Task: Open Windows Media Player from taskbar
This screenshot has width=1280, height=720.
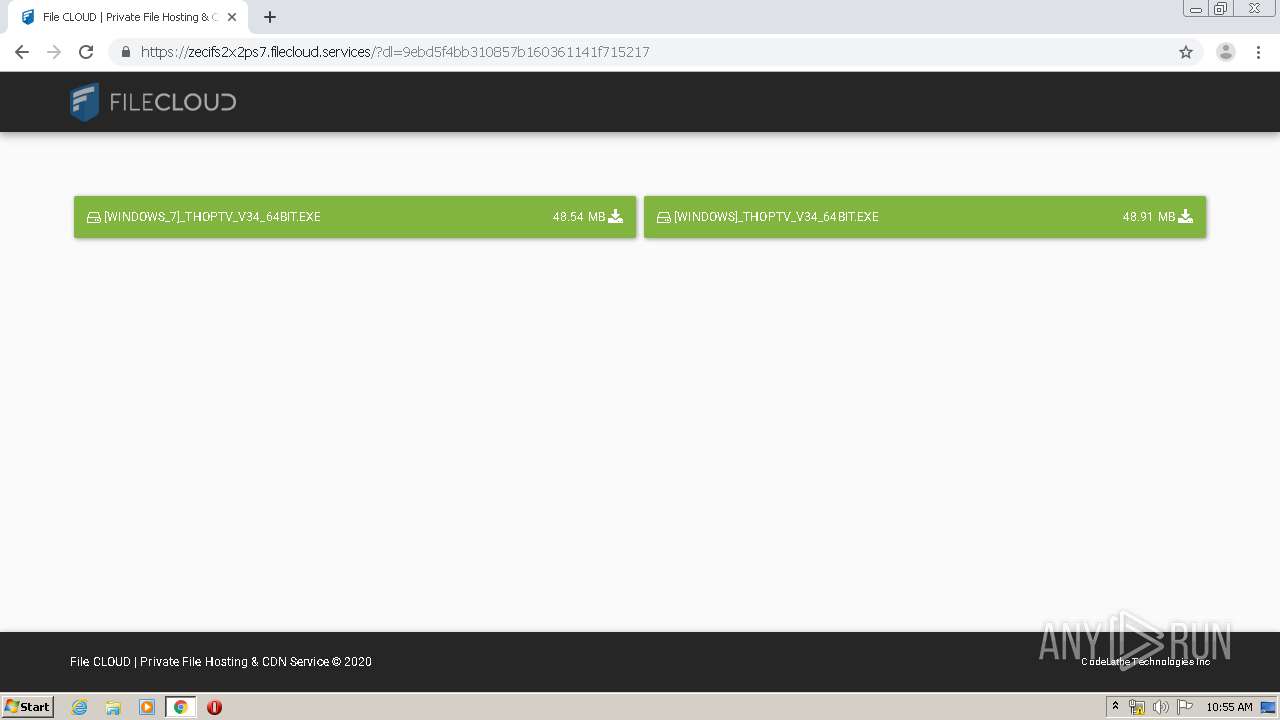Action: (147, 707)
